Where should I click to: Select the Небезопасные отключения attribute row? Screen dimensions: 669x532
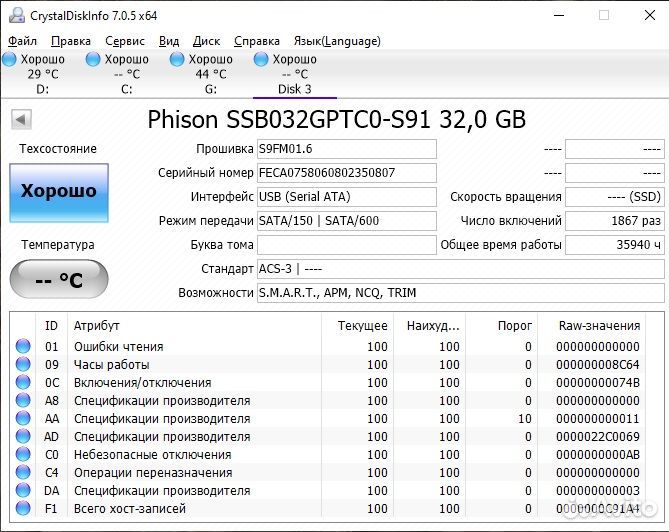point(328,454)
